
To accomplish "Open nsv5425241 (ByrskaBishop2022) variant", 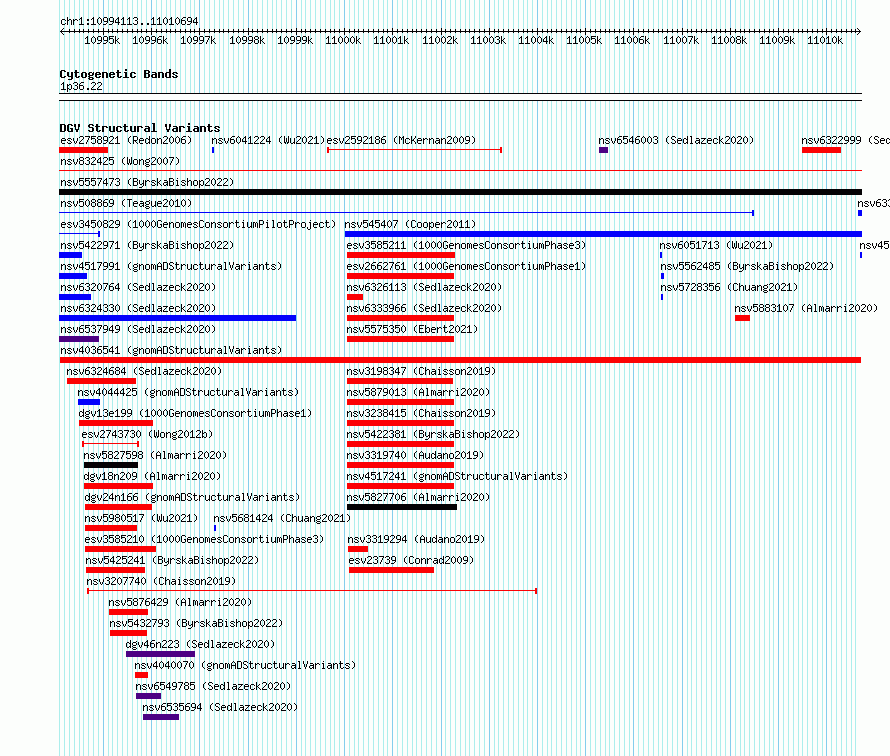I will [172, 560].
